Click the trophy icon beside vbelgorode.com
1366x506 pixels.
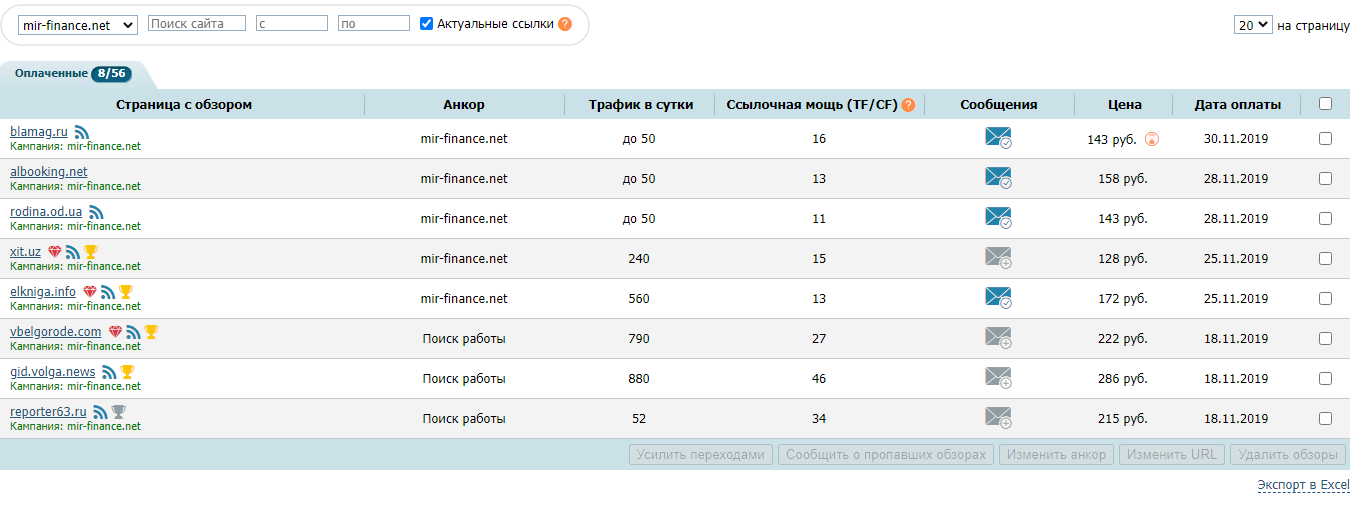click(x=151, y=332)
